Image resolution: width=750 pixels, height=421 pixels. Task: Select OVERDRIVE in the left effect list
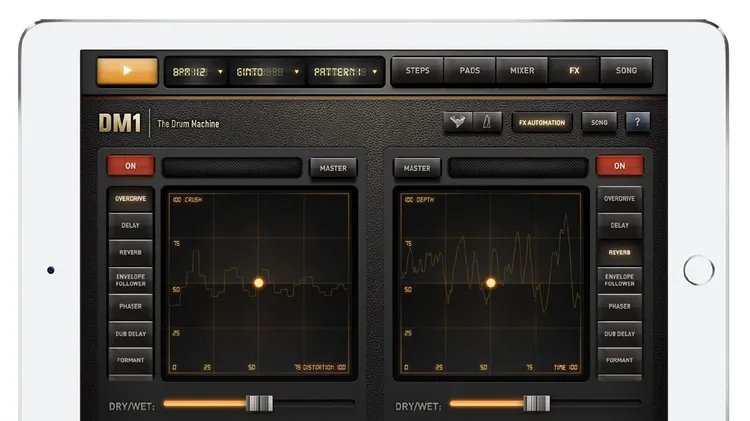pos(131,199)
